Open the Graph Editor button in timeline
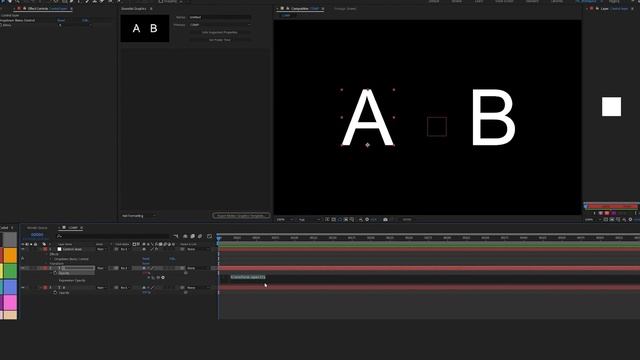The height and width of the screenshot is (360, 640). point(209,236)
